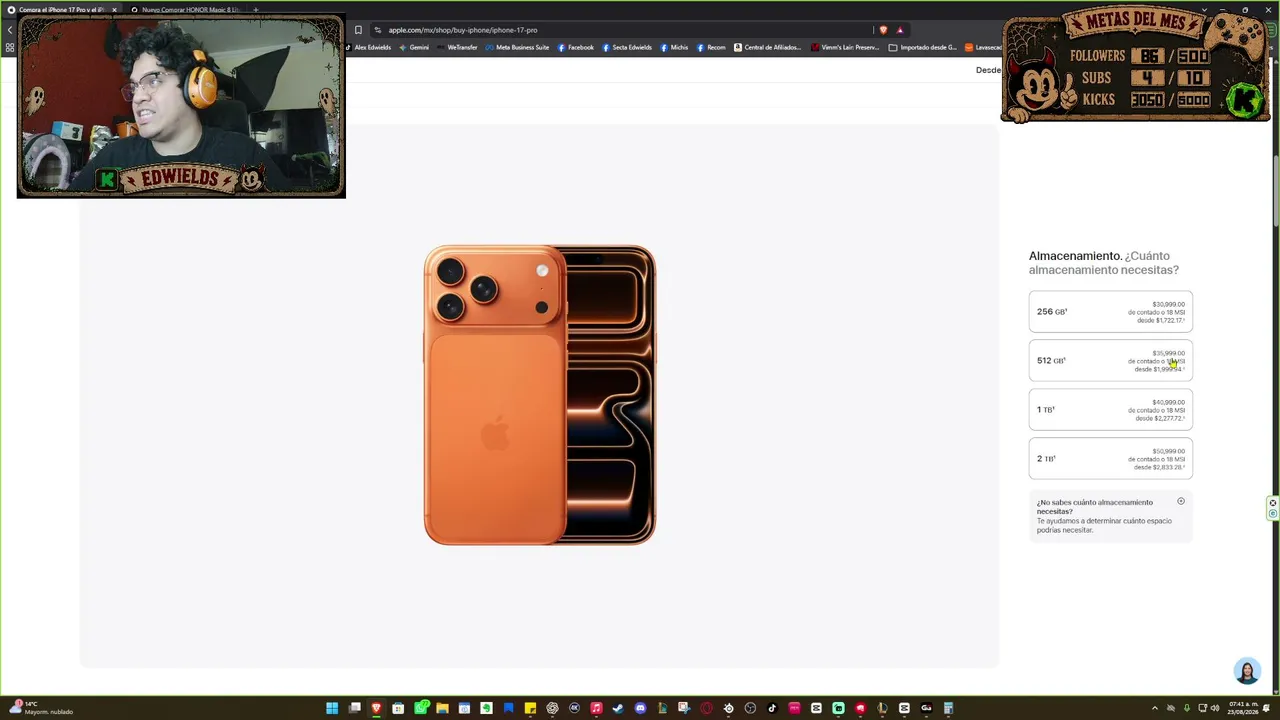Open the Lavasecadora bookmark
Image resolution: width=1280 pixels, height=720 pixels.
click(983, 47)
